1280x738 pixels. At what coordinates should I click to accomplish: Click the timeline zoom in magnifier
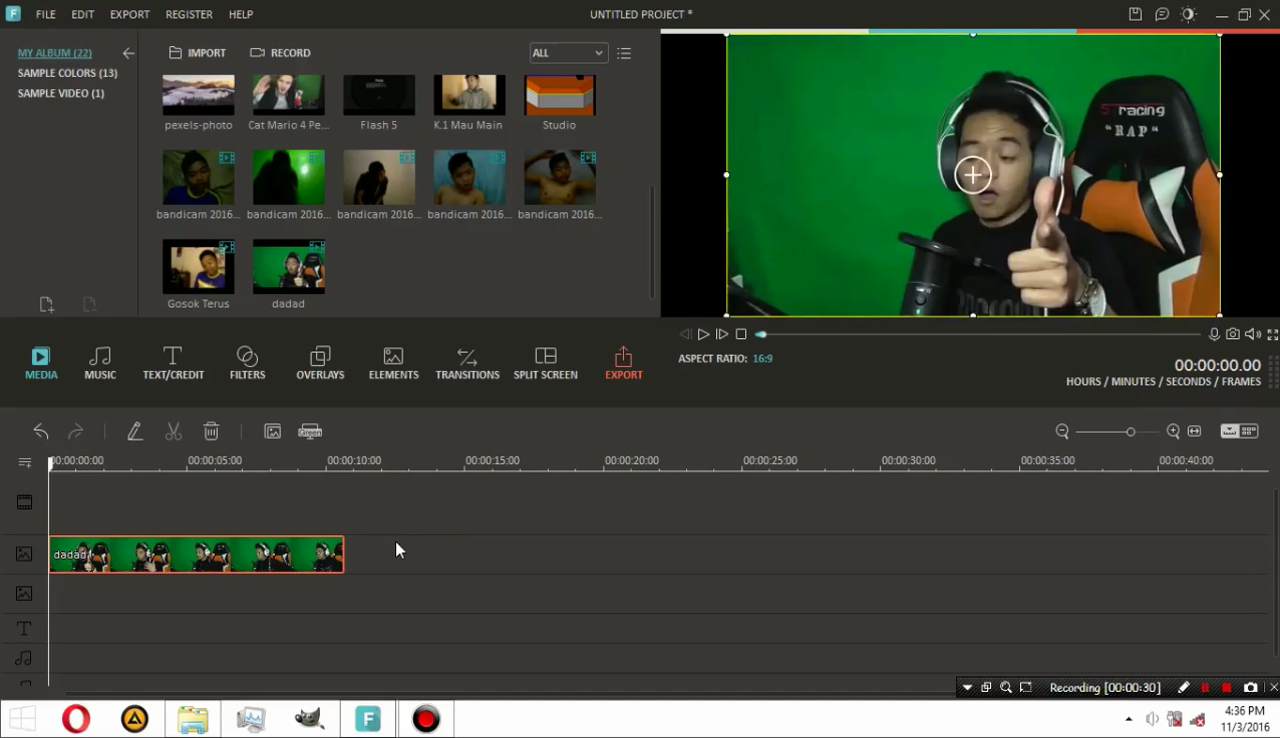click(1173, 432)
